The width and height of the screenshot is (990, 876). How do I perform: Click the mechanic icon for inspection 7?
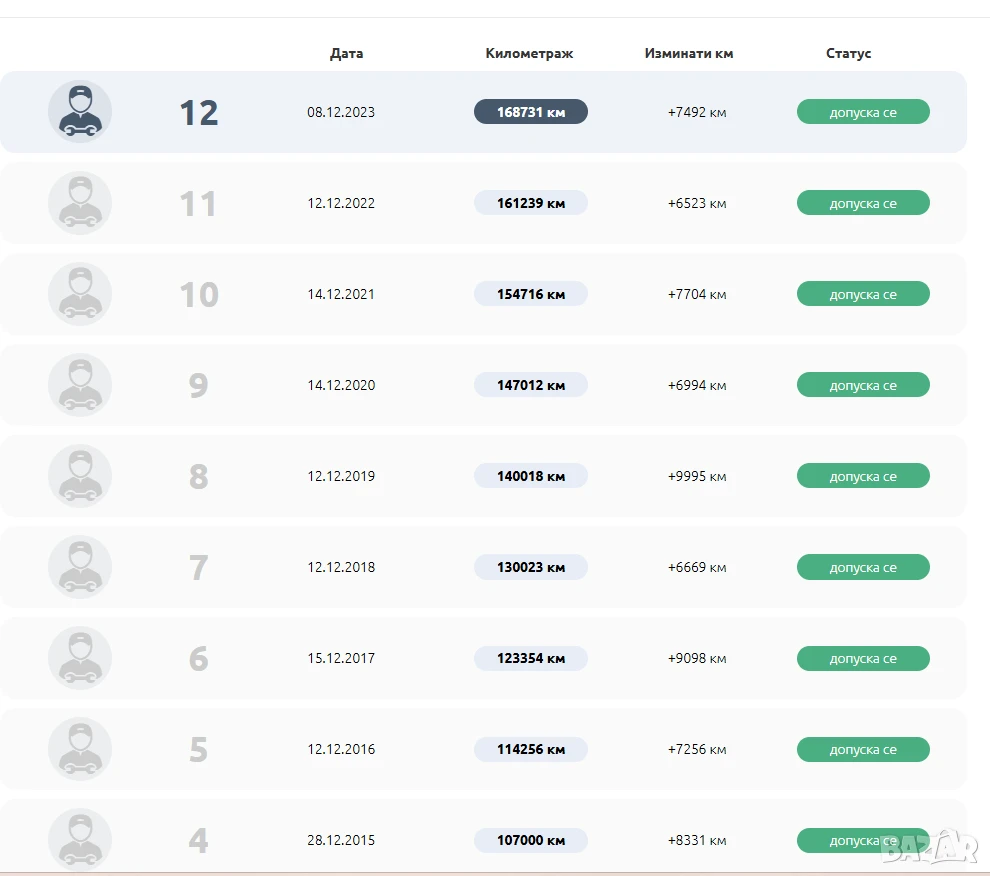(80, 567)
